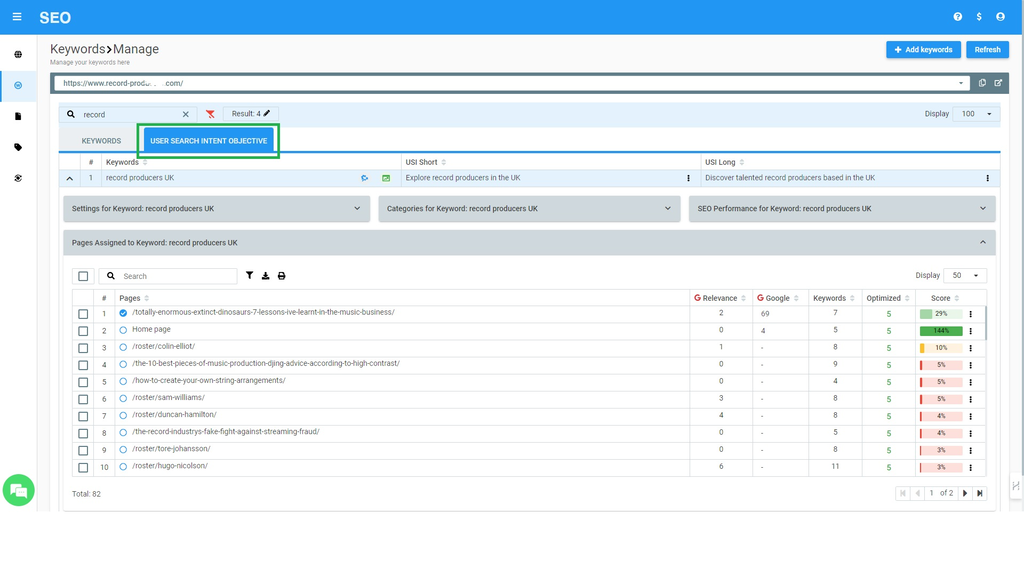Check the box for how-to-create-your-own-string-arrangements
Viewport: 1024px width, 576px height.
click(83, 382)
